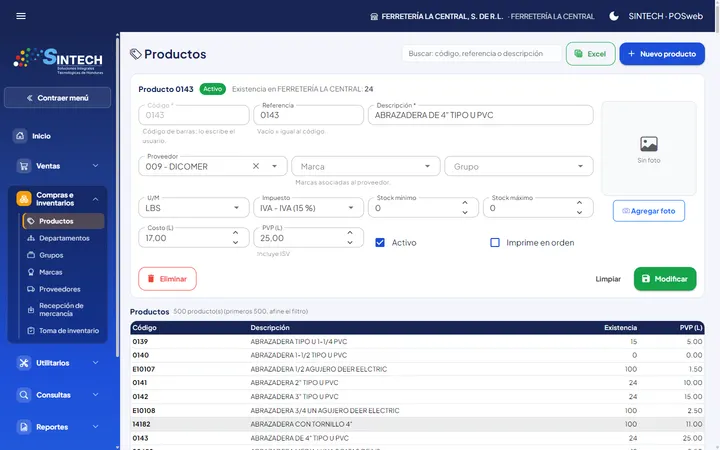720x450 pixels.
Task: Select row E10107 ABRAZADERA 1/2 AGUJERO
Action: coord(417,369)
